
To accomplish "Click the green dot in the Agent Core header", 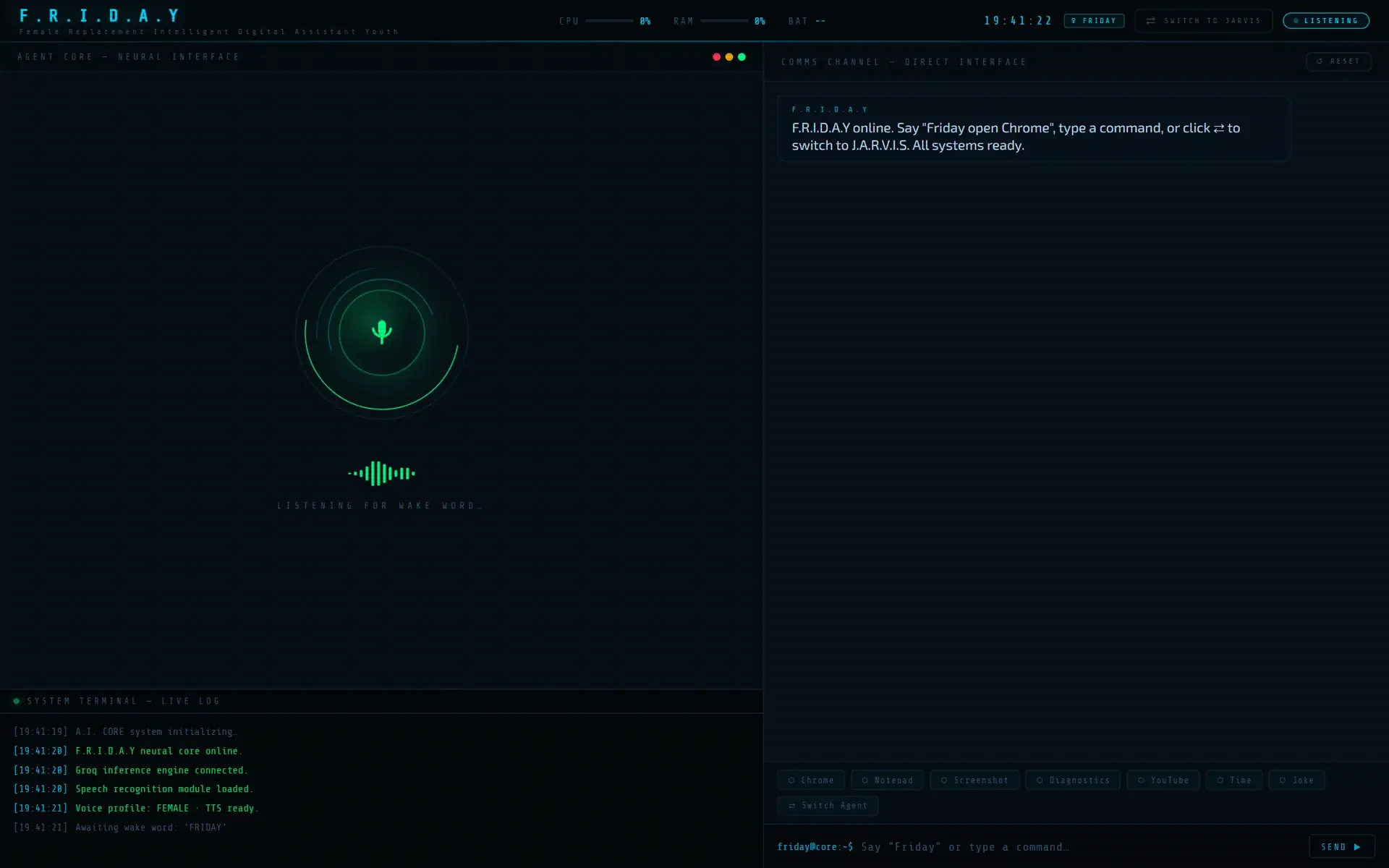I will click(x=742, y=57).
